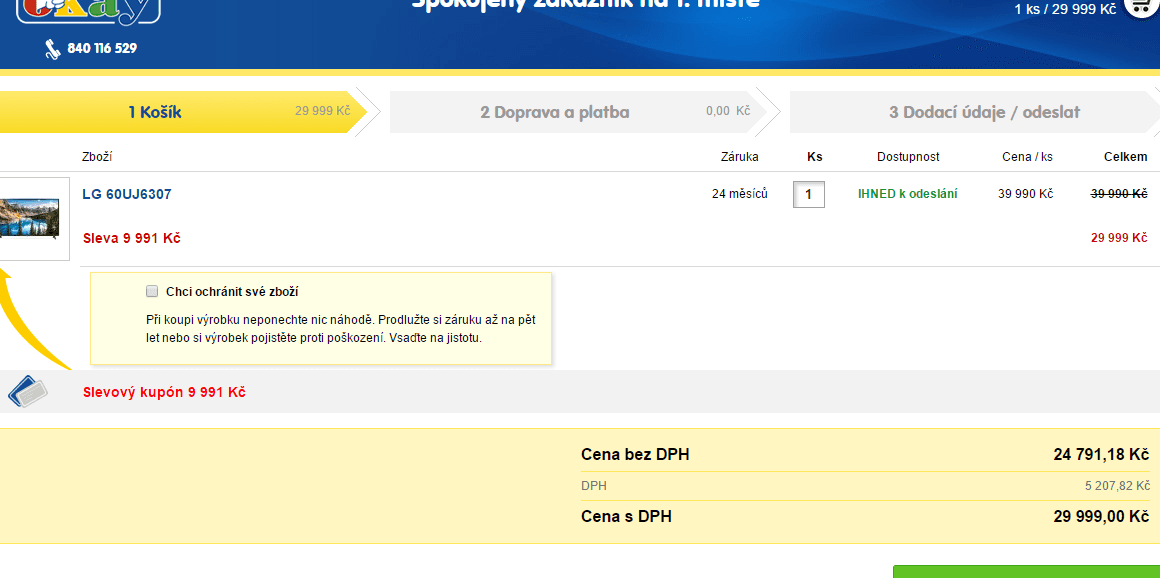Click the 'Sleva 9 991 Kč' discount text
The height and width of the screenshot is (578, 1160).
click(131, 238)
